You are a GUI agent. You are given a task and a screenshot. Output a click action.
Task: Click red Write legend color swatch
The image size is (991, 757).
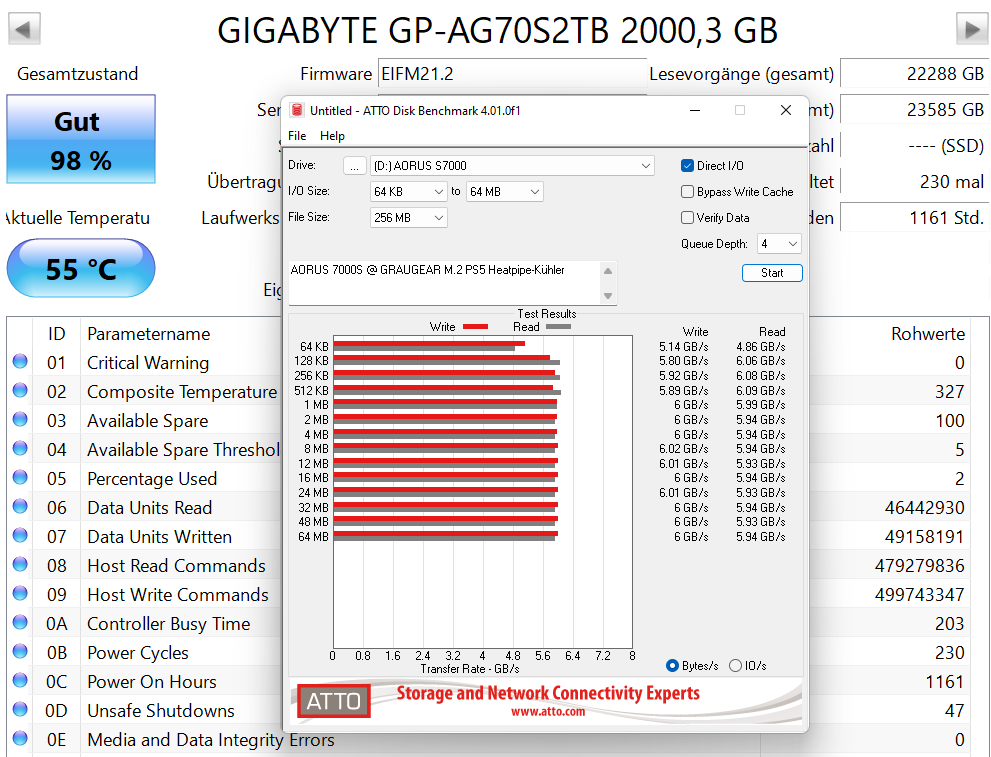click(x=475, y=327)
